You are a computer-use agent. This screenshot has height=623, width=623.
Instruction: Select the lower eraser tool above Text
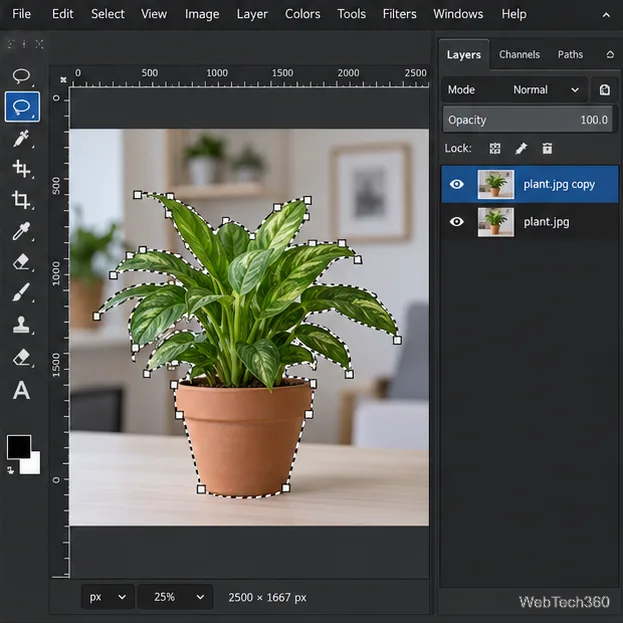pyautogui.click(x=21, y=357)
